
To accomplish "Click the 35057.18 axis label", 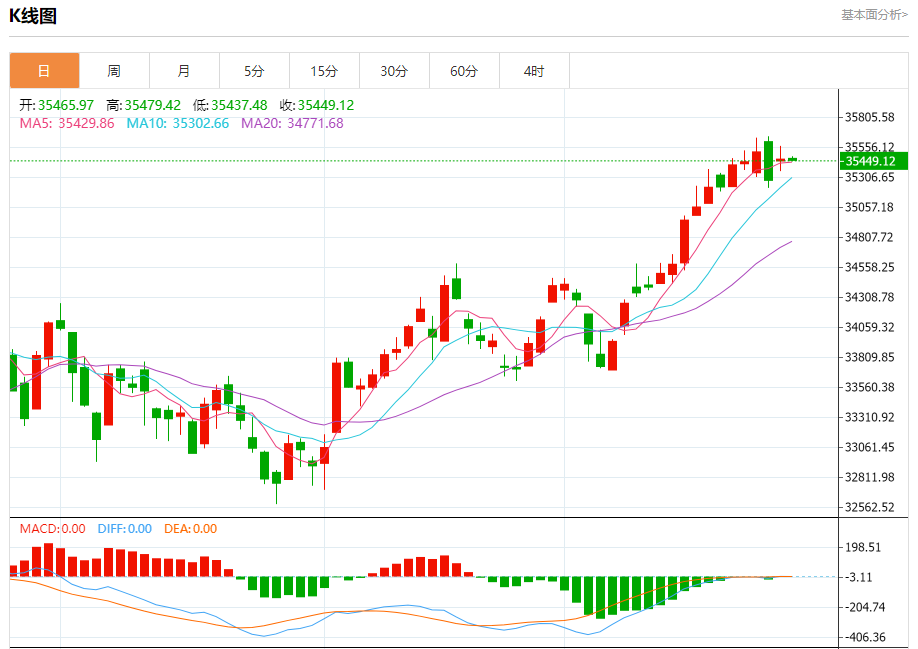I will [869, 207].
